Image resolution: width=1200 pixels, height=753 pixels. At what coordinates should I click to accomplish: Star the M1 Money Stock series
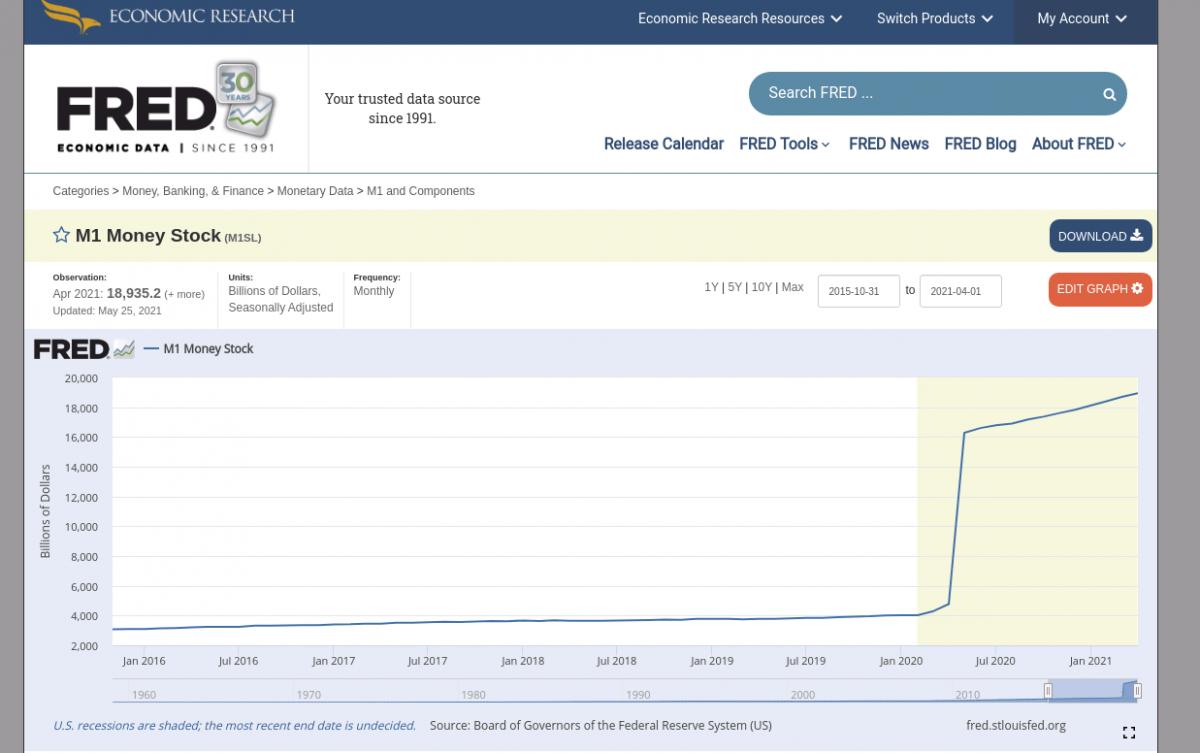[61, 235]
